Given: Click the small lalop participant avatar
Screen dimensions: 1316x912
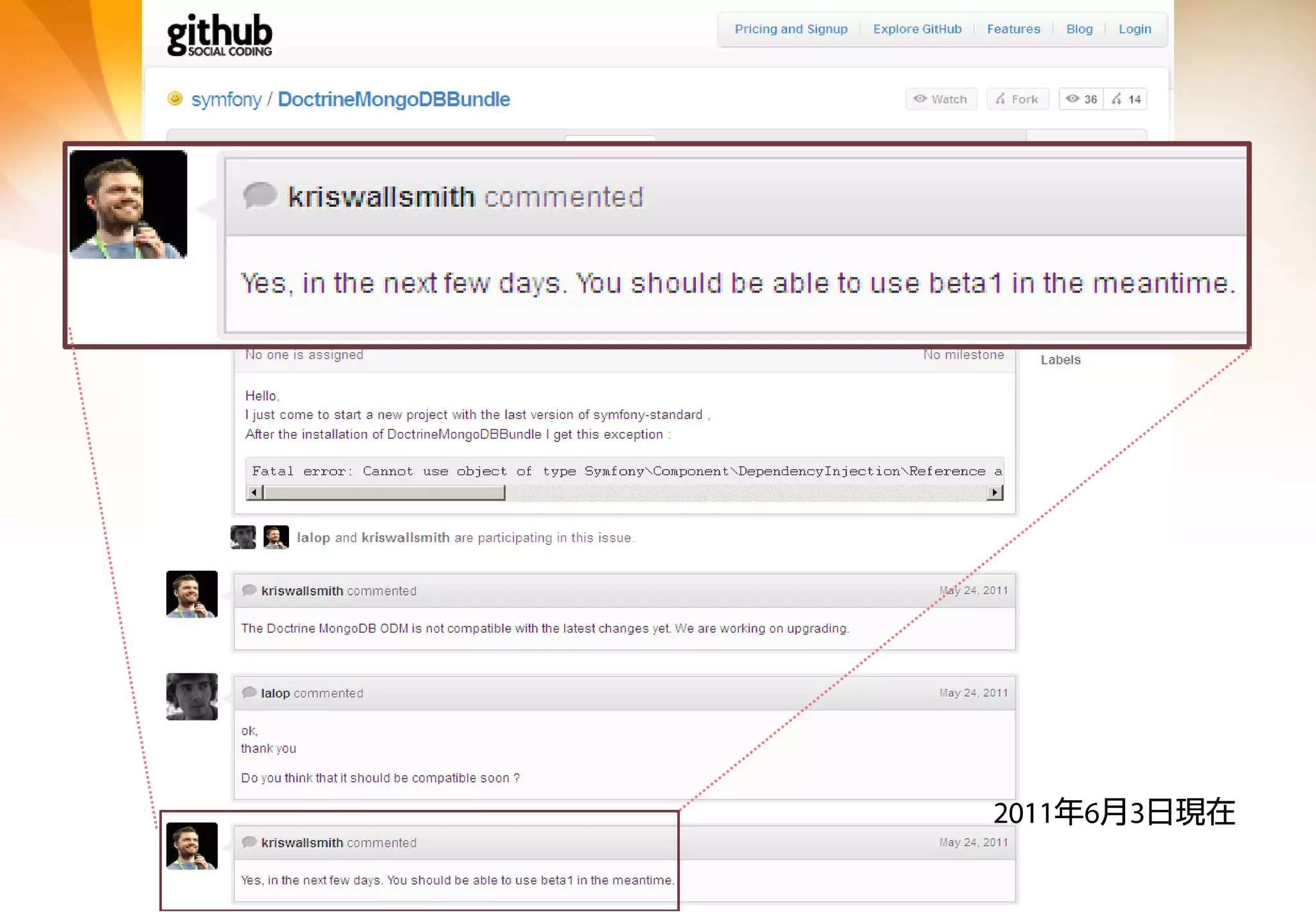Looking at the screenshot, I should 243,537.
